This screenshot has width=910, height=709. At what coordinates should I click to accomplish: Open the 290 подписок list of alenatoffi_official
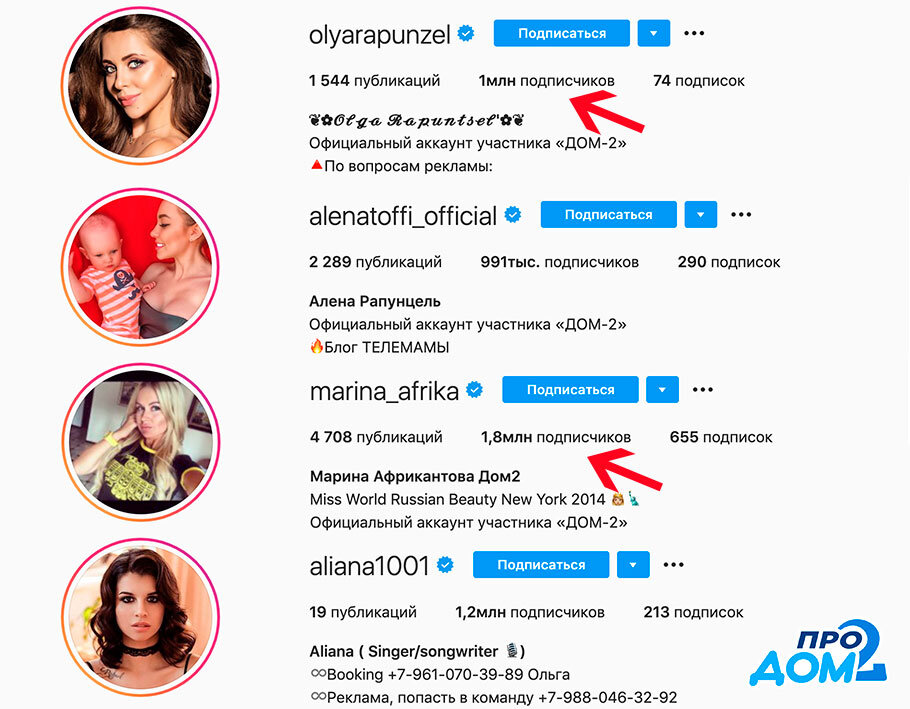click(729, 262)
